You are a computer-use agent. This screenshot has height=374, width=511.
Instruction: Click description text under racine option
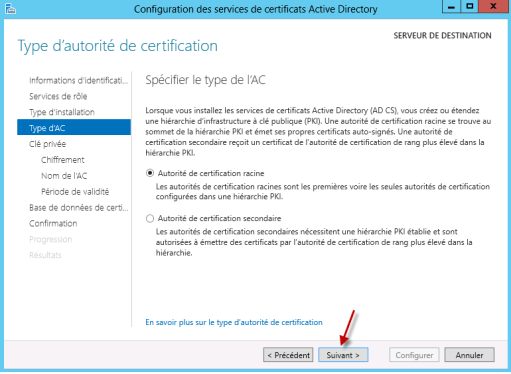[x=323, y=192]
